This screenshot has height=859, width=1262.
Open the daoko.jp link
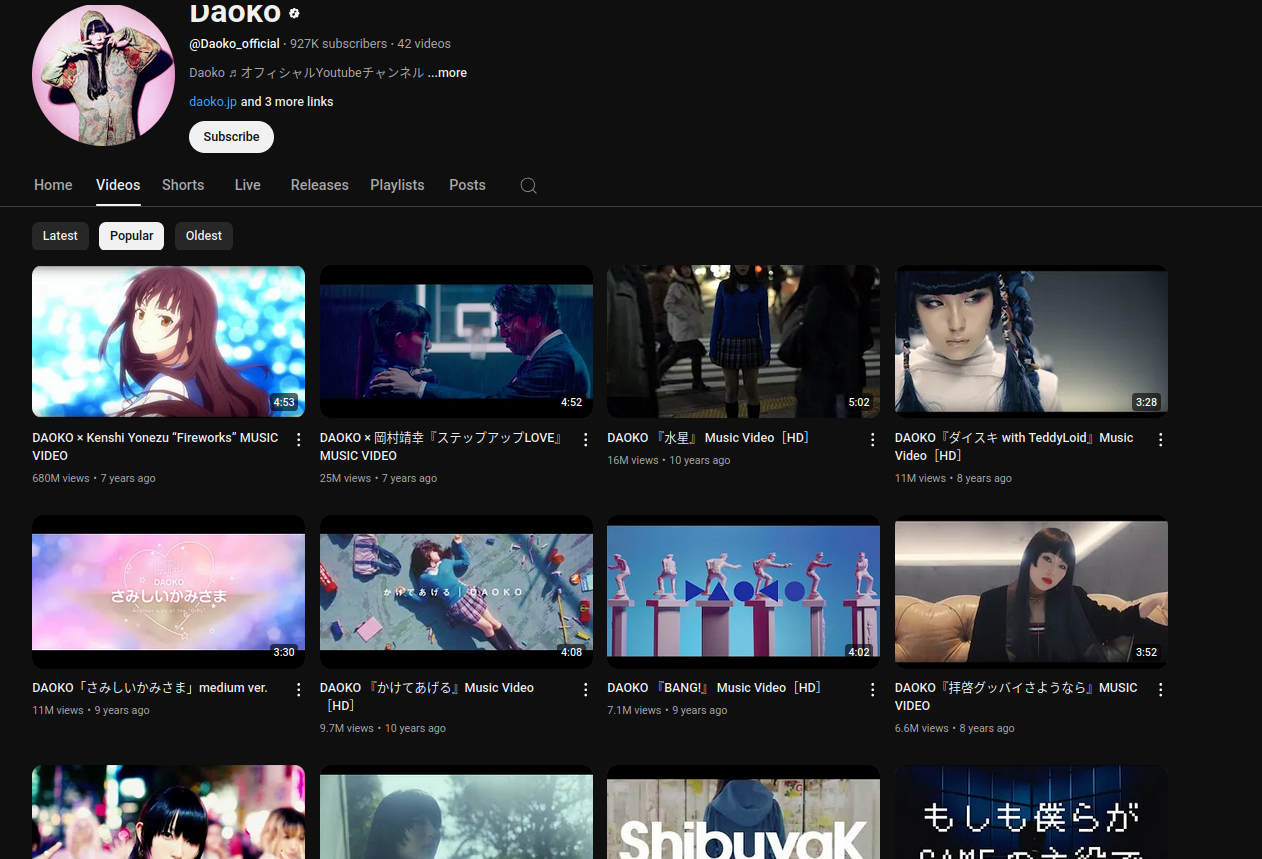point(213,102)
